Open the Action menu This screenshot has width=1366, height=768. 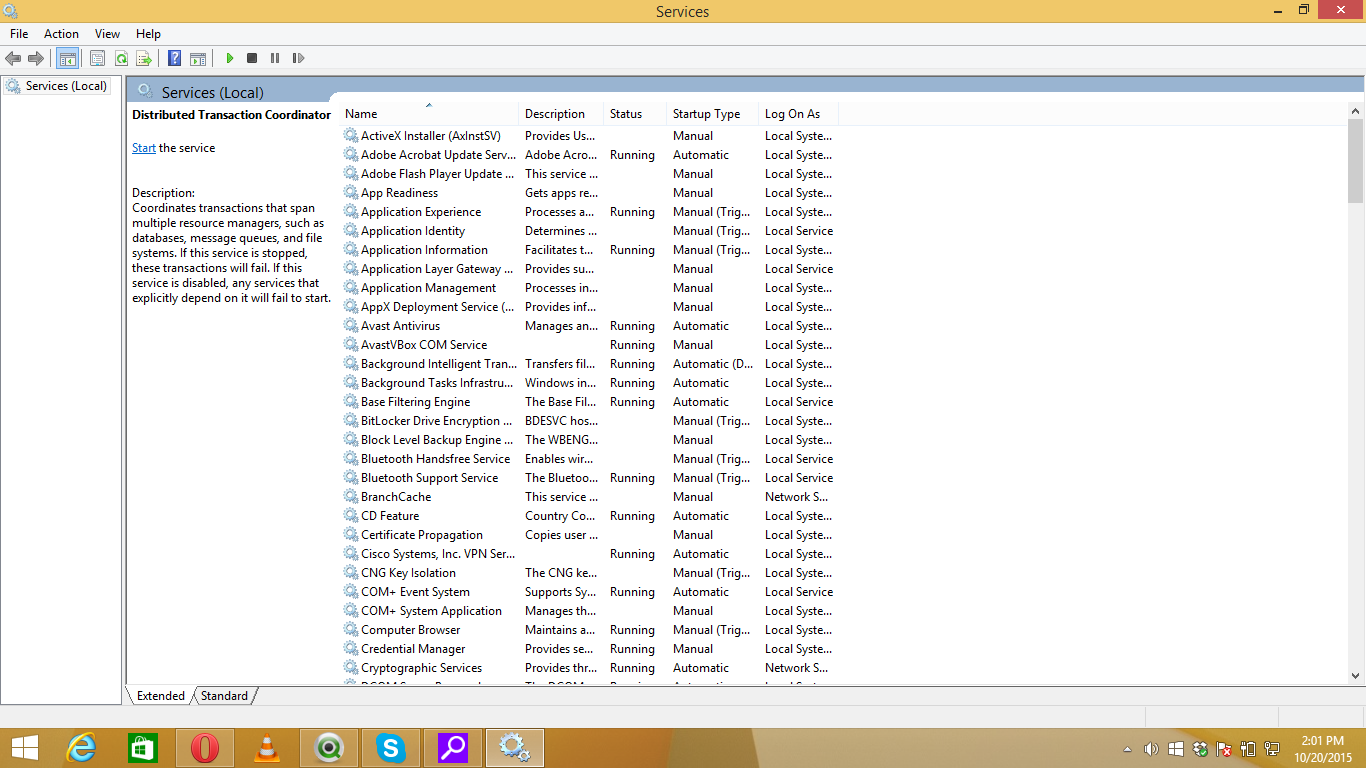(x=61, y=34)
